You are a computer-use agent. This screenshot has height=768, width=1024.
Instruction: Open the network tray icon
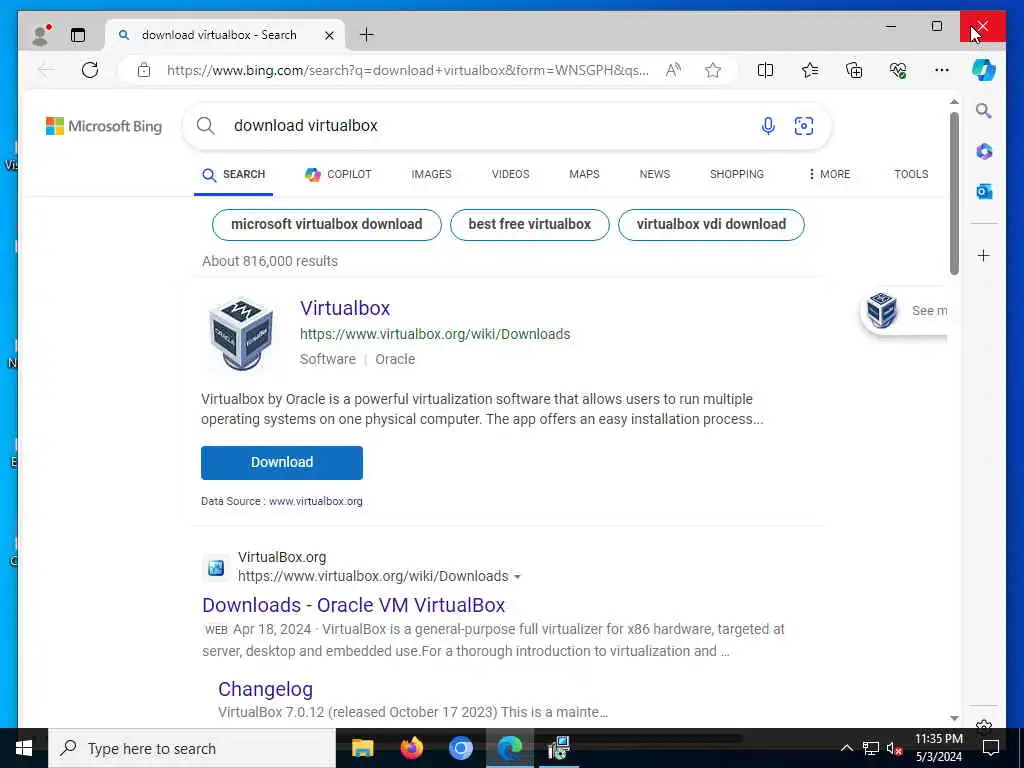pyautogui.click(x=870, y=748)
